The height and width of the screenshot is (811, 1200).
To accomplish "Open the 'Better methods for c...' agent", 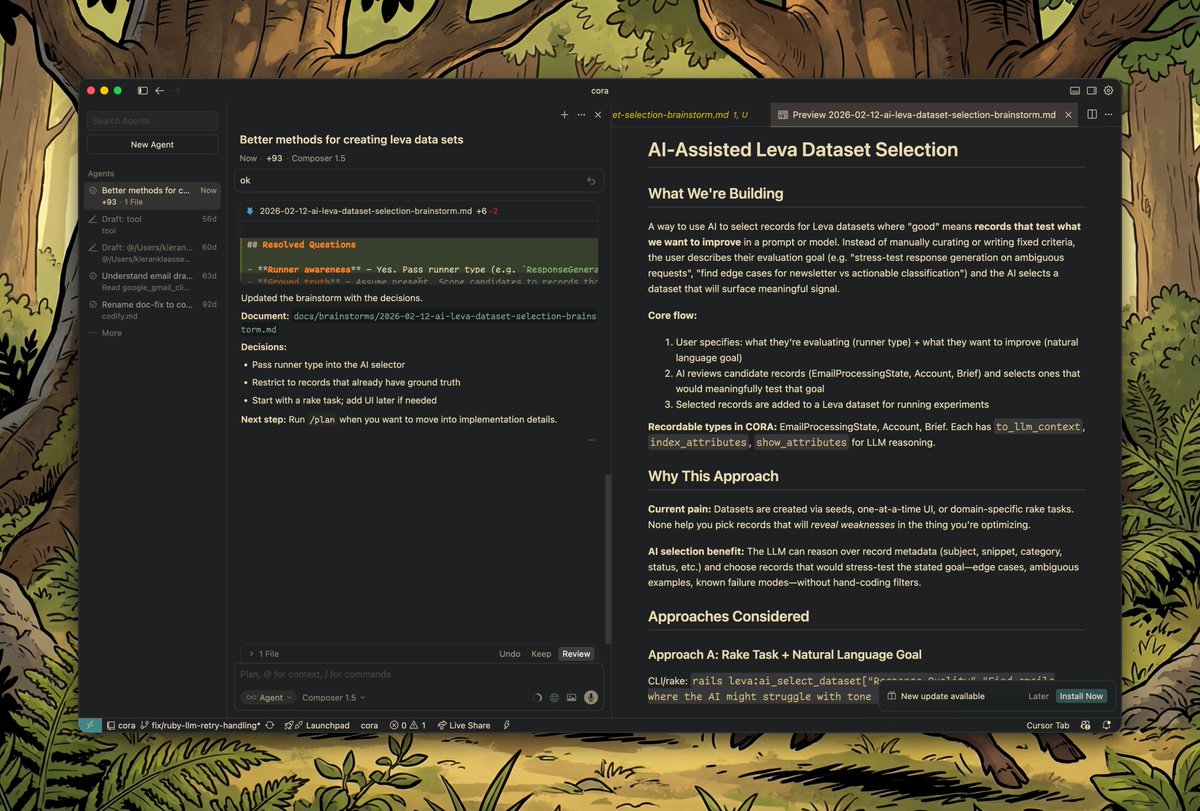I will tap(152, 195).
